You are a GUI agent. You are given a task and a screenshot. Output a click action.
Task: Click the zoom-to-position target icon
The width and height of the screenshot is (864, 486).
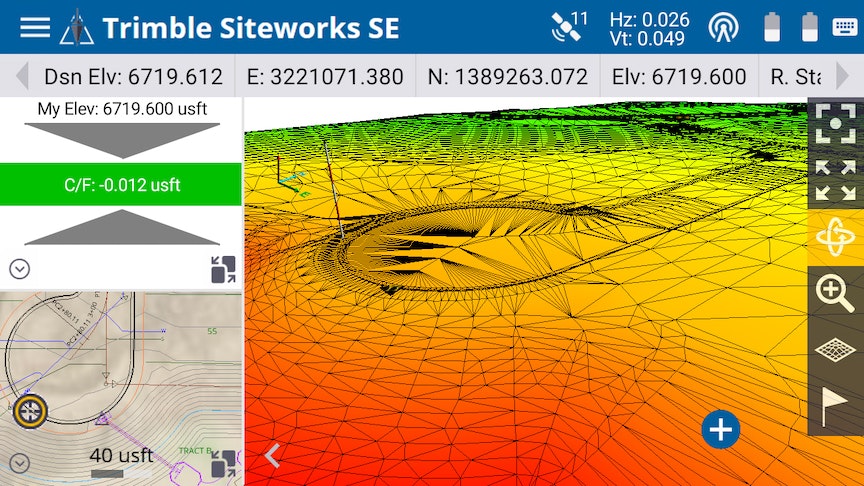coord(835,123)
